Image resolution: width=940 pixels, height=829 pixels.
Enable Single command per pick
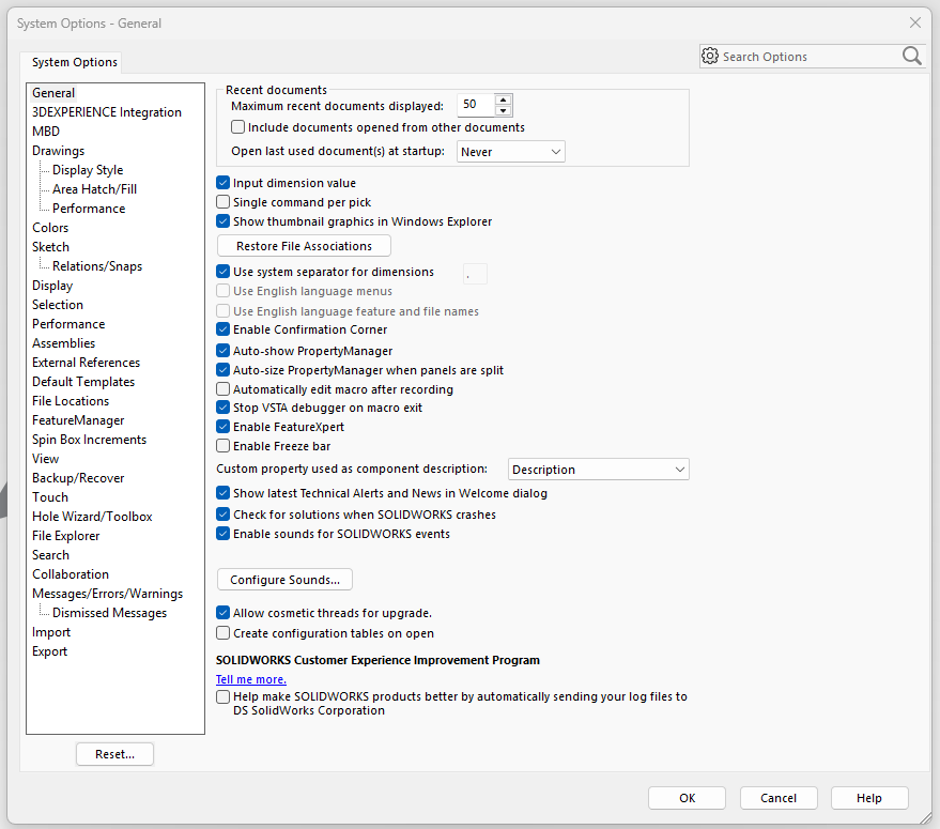[223, 202]
